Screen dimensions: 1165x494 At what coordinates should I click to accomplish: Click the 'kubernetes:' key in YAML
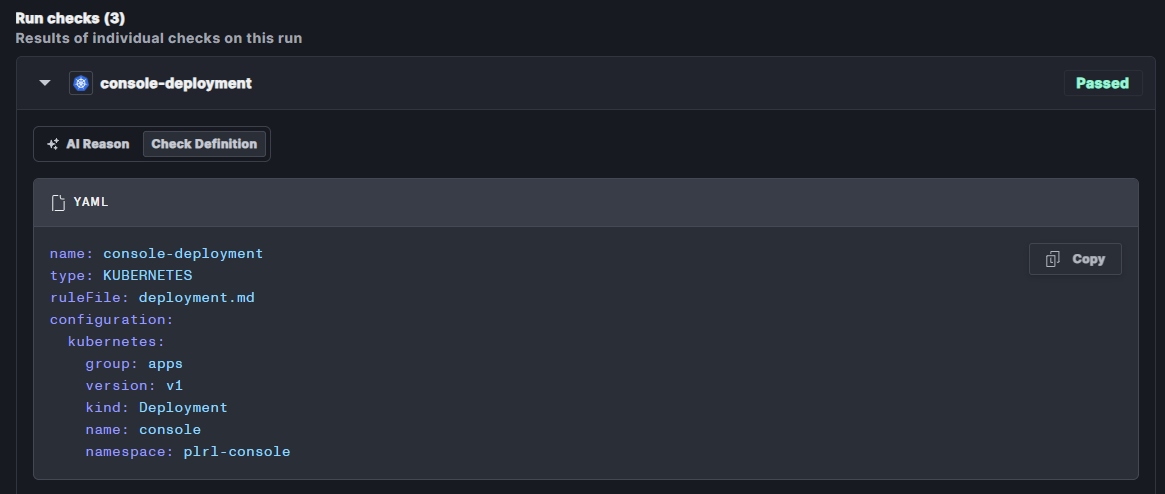coord(116,341)
